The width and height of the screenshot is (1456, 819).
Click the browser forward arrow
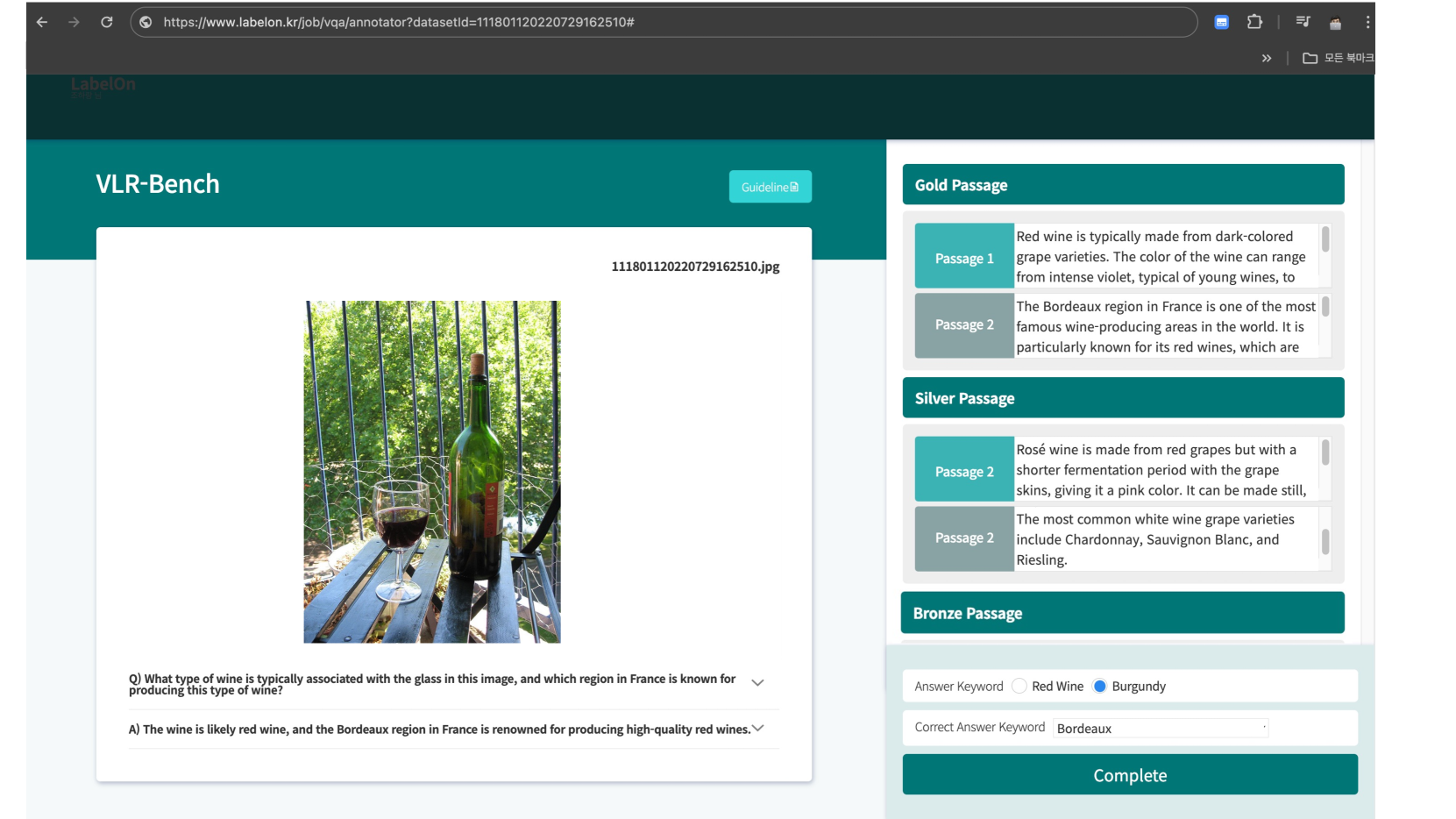74,22
